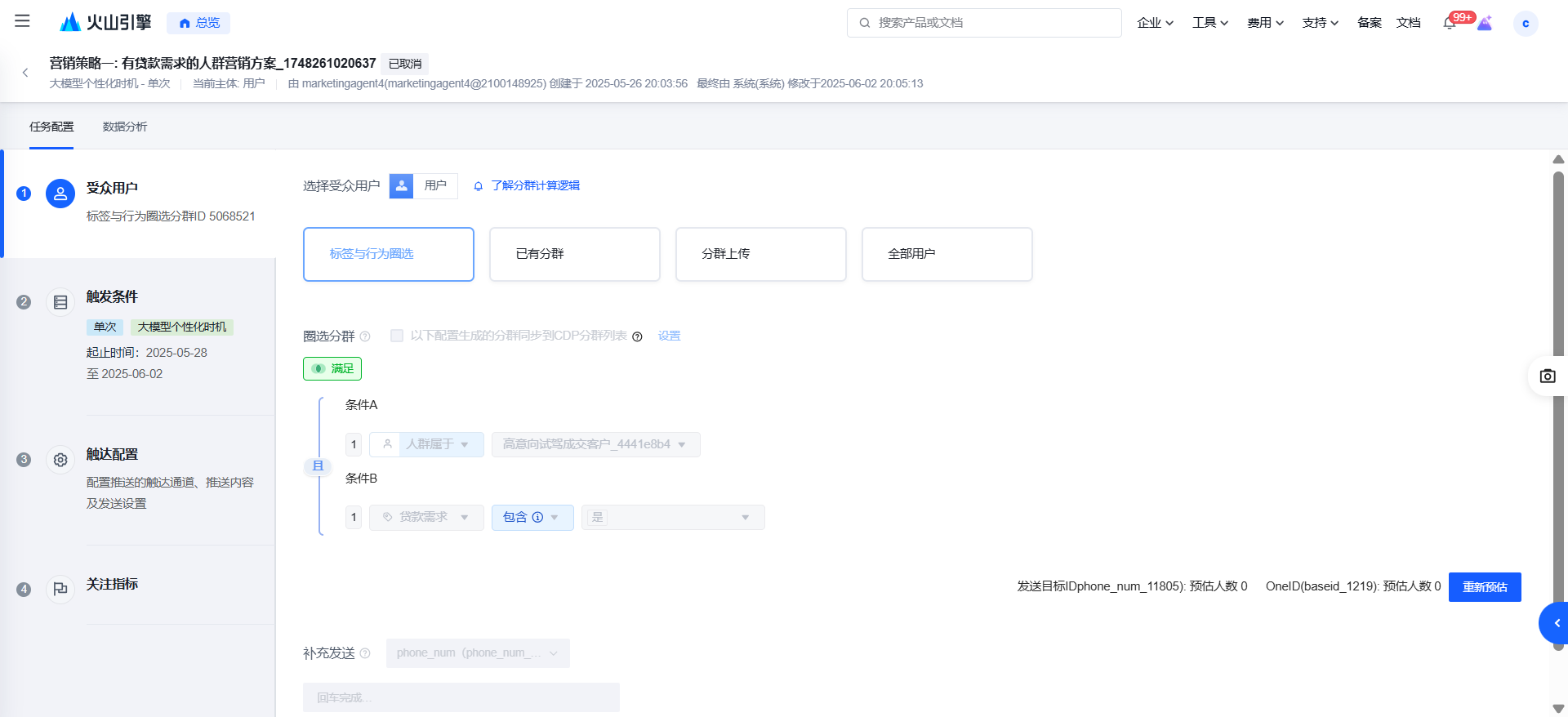1568x717 pixels.
Task: Select the 受众用户 step
Action: click(x=140, y=203)
